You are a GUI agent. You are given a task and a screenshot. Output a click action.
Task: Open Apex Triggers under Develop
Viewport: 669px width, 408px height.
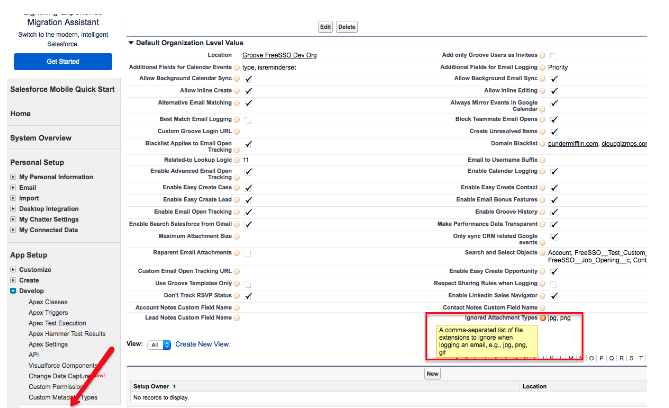click(x=48, y=312)
